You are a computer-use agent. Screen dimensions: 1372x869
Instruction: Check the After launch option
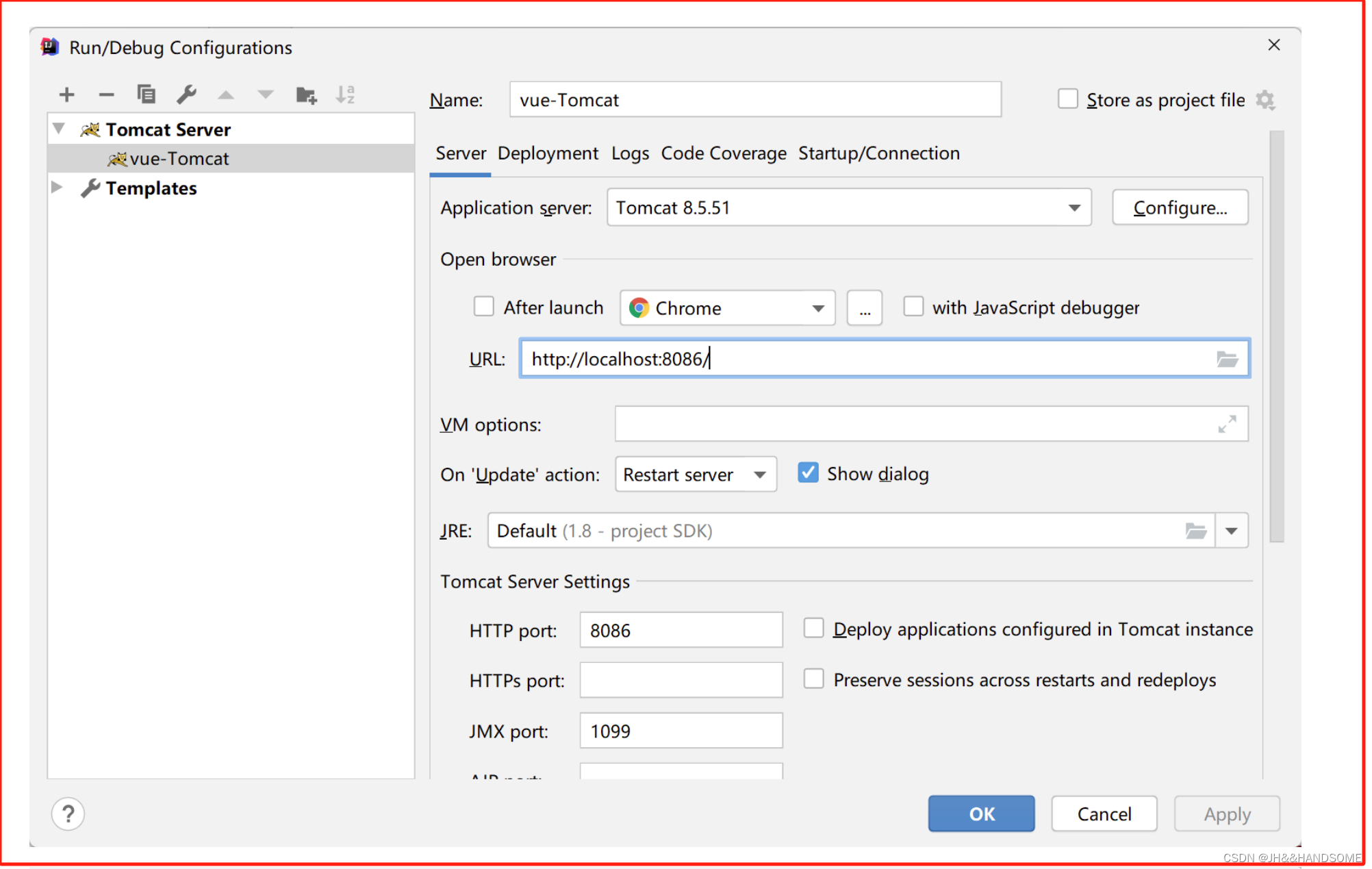tap(483, 307)
